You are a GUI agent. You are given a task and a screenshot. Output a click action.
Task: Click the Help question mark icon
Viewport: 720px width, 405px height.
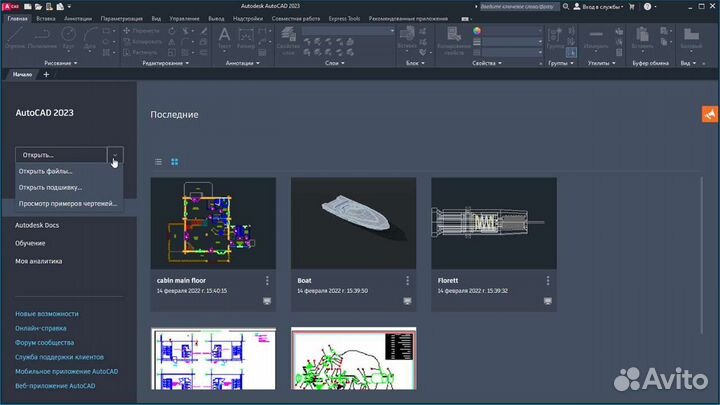tap(647, 6)
